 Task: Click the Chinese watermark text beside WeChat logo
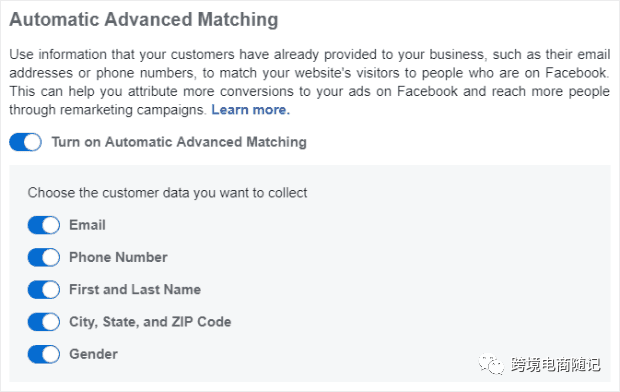point(556,364)
